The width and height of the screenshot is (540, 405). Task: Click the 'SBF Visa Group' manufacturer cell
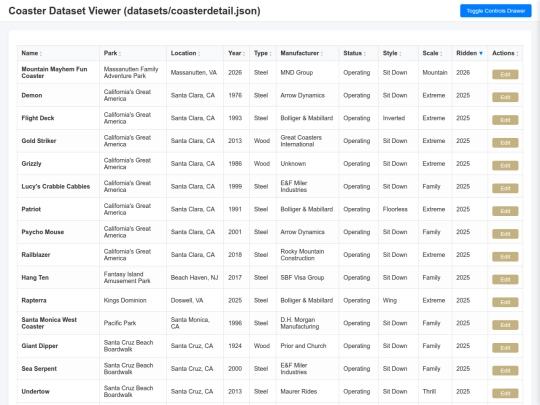click(308, 277)
